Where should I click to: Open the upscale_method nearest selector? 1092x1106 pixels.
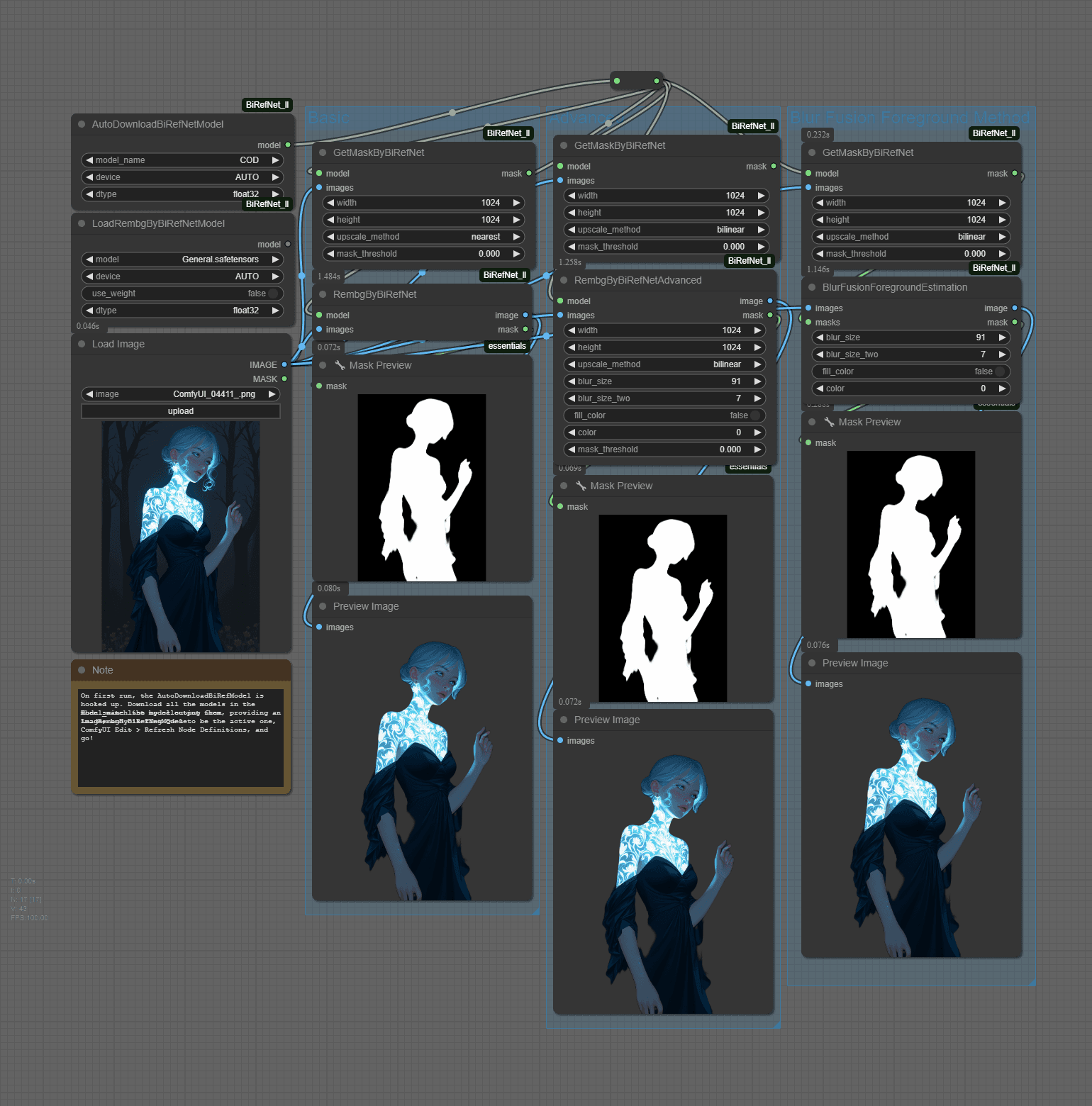423,237
